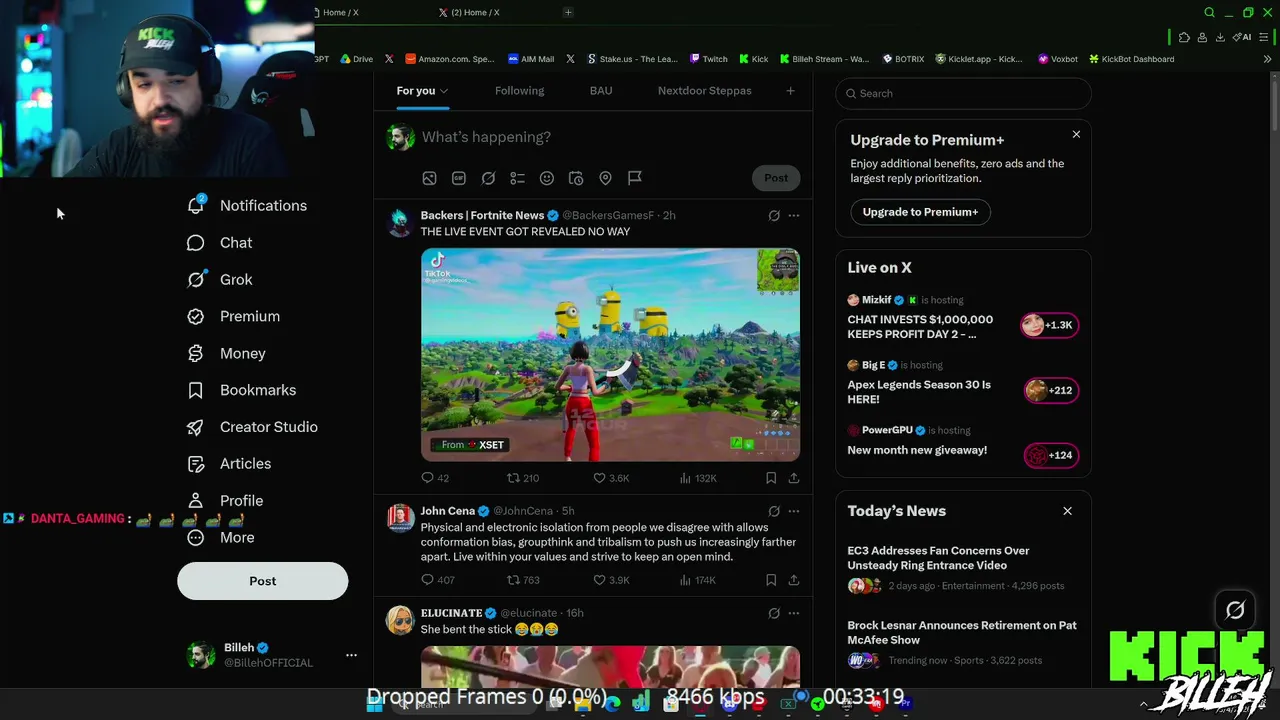This screenshot has height=720, width=1280.
Task: Add a new timeline tab with plus
Action: click(x=790, y=91)
